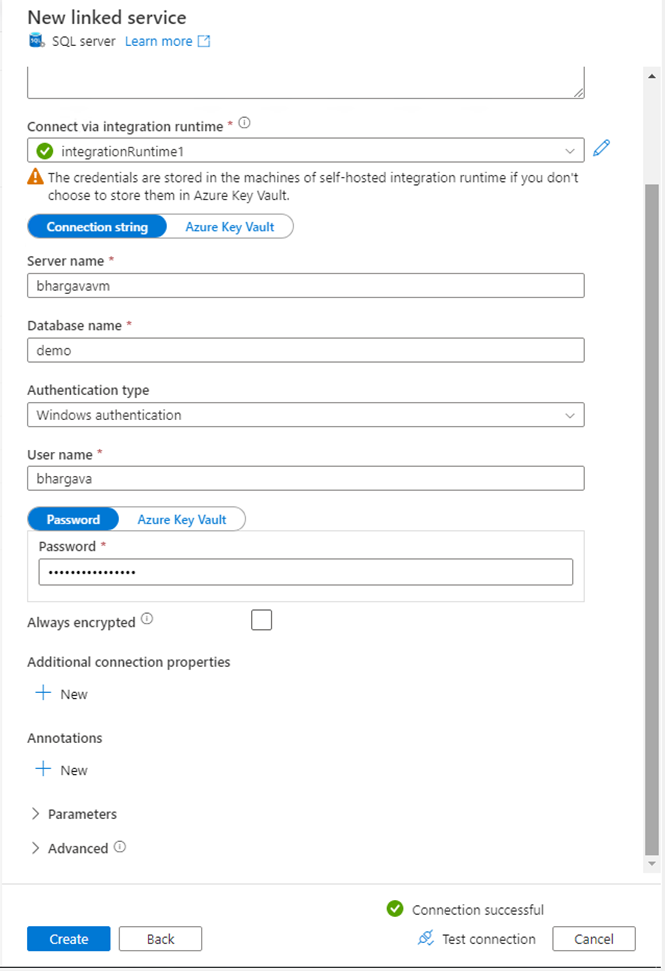The image size is (665, 971).
Task: Click the info icon next to Advanced
Action: pos(117,848)
